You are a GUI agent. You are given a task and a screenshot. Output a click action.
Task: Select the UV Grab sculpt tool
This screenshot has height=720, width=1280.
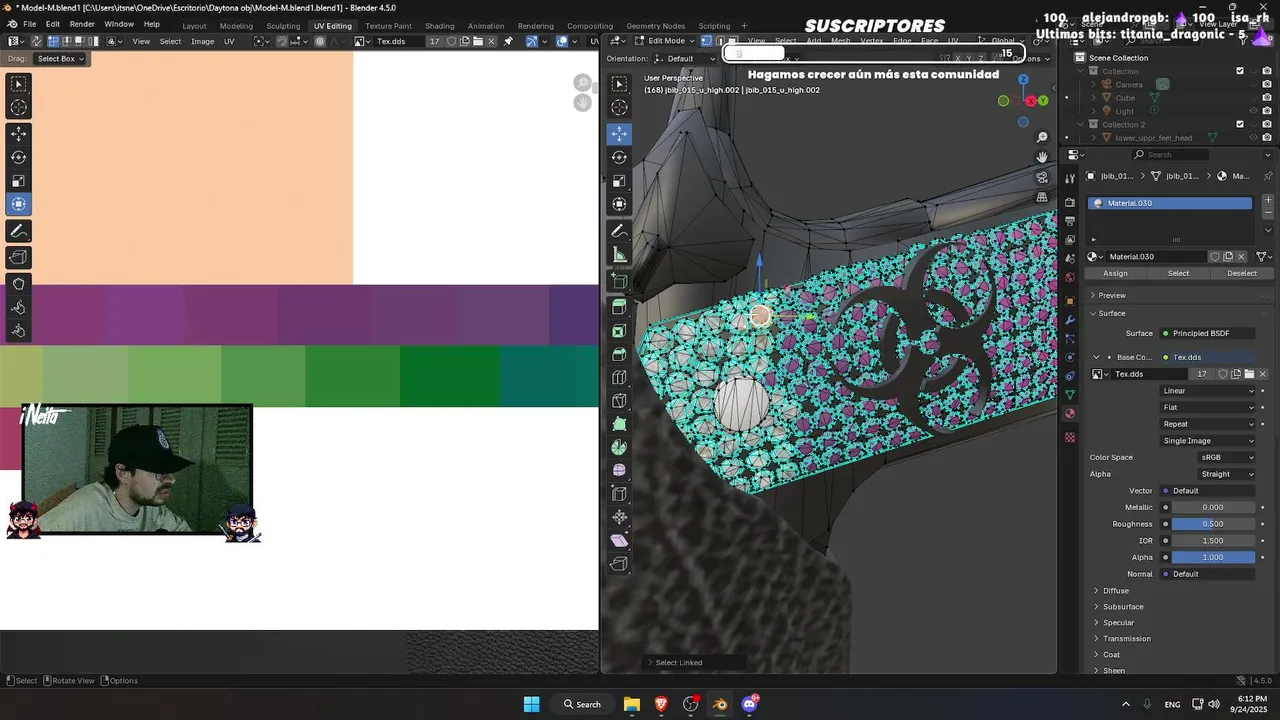pyautogui.click(x=18, y=284)
